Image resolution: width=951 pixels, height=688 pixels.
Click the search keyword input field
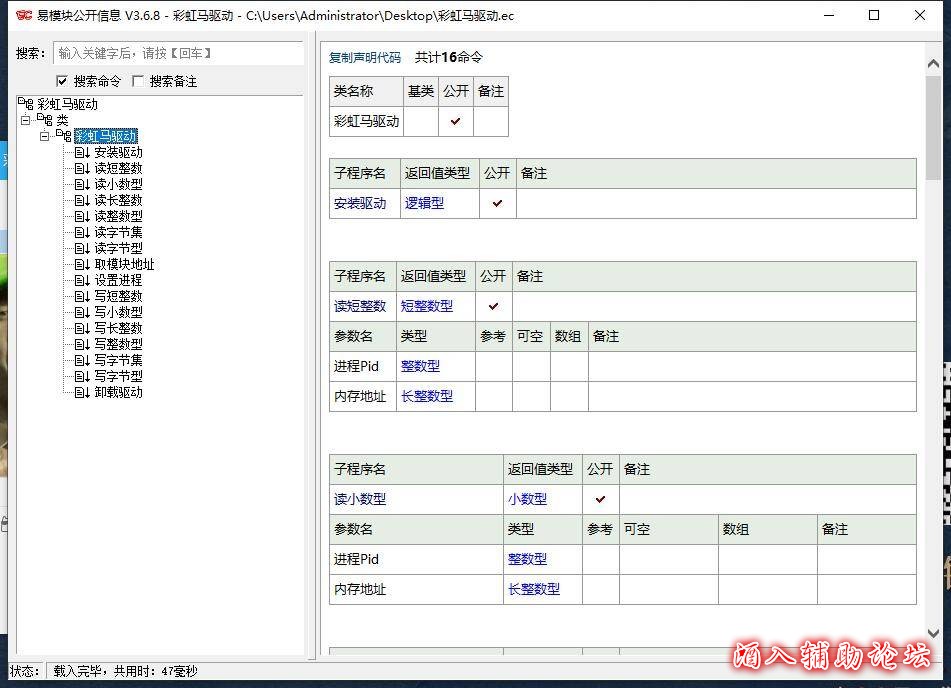[177, 54]
